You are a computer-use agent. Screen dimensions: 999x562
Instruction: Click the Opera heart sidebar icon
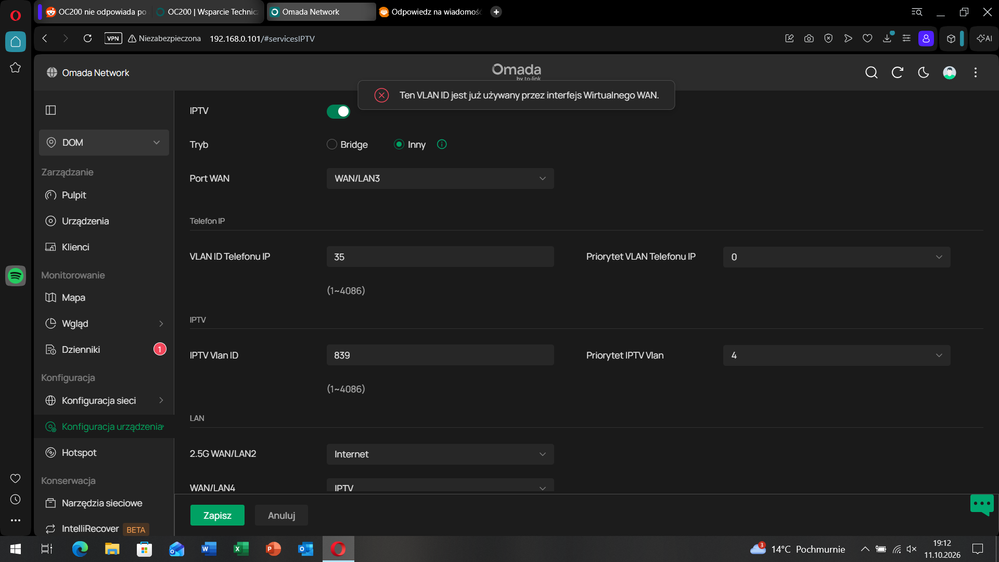[x=15, y=479]
